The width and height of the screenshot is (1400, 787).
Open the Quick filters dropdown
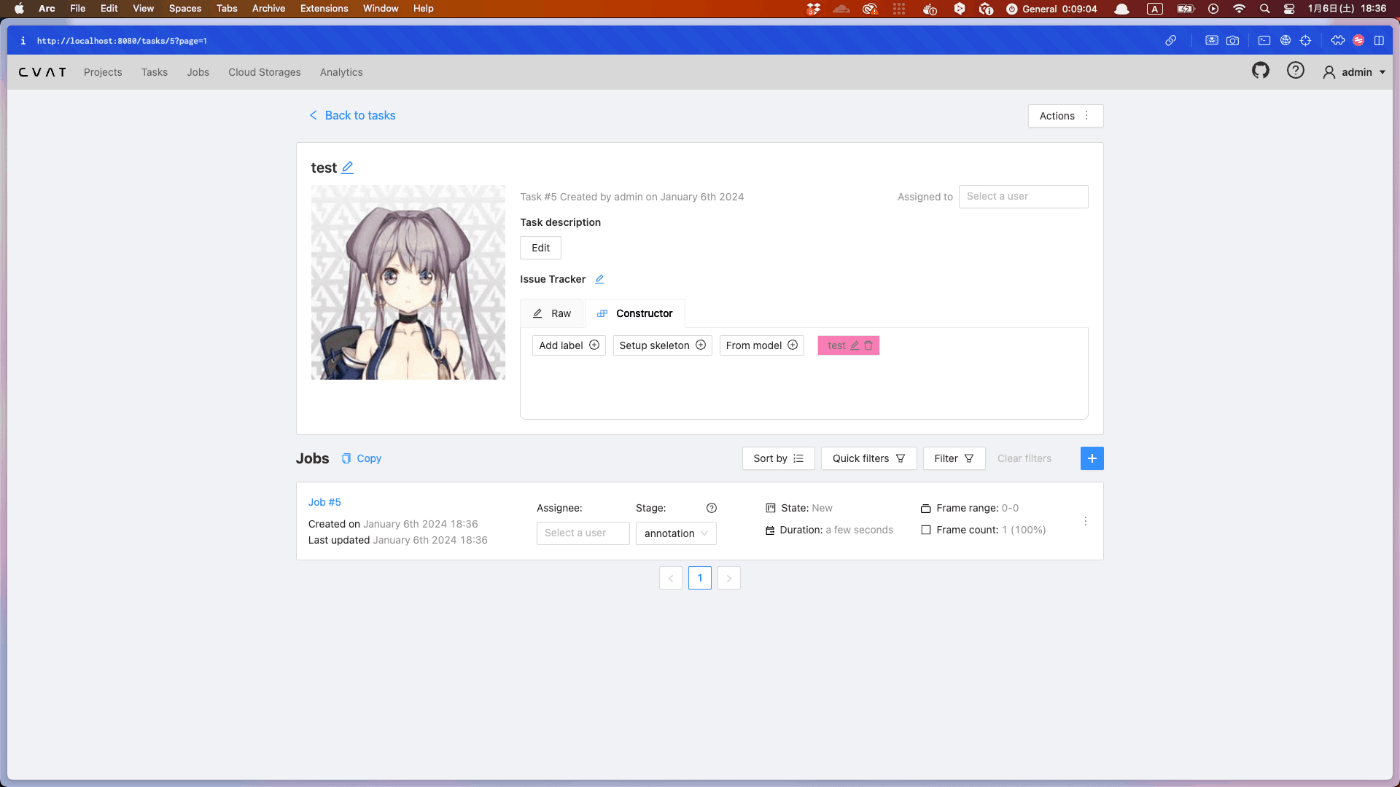click(869, 458)
